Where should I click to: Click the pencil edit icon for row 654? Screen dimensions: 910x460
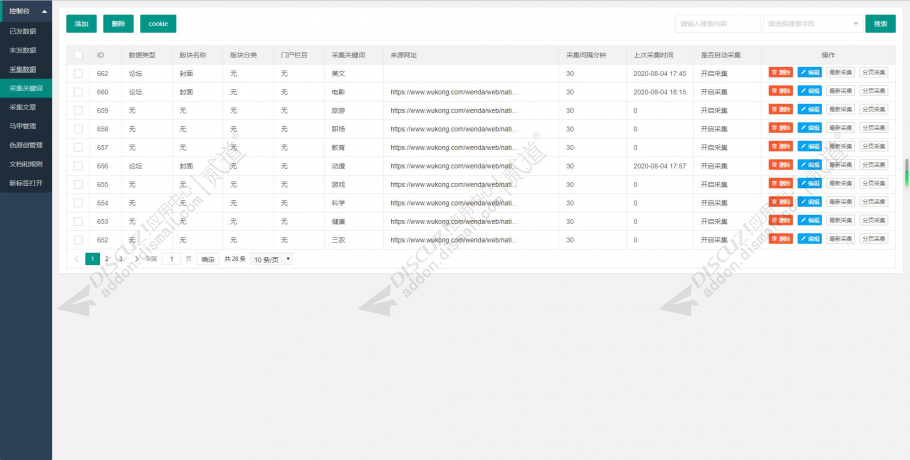(x=803, y=202)
